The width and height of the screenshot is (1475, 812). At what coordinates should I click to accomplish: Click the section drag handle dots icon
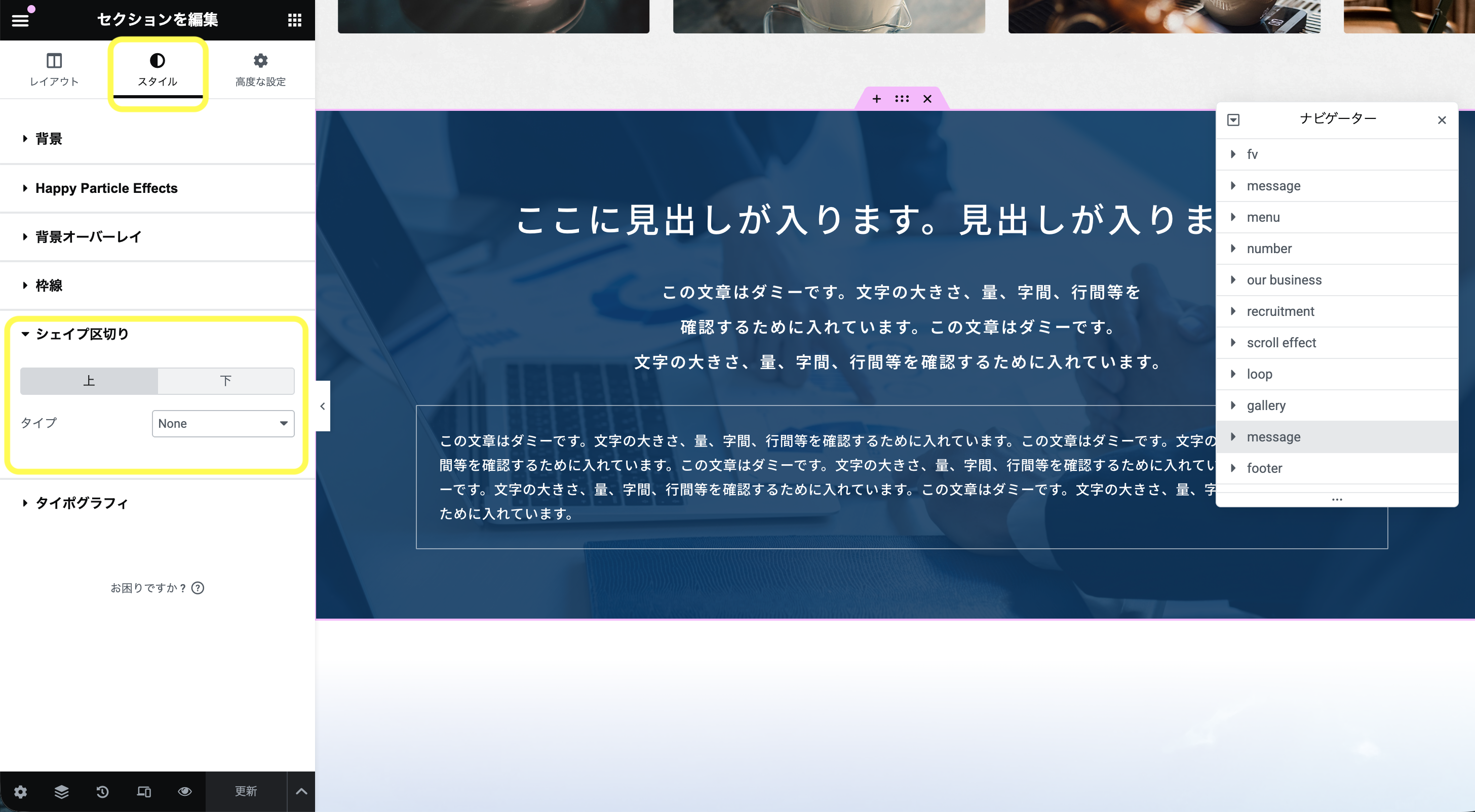(901, 99)
